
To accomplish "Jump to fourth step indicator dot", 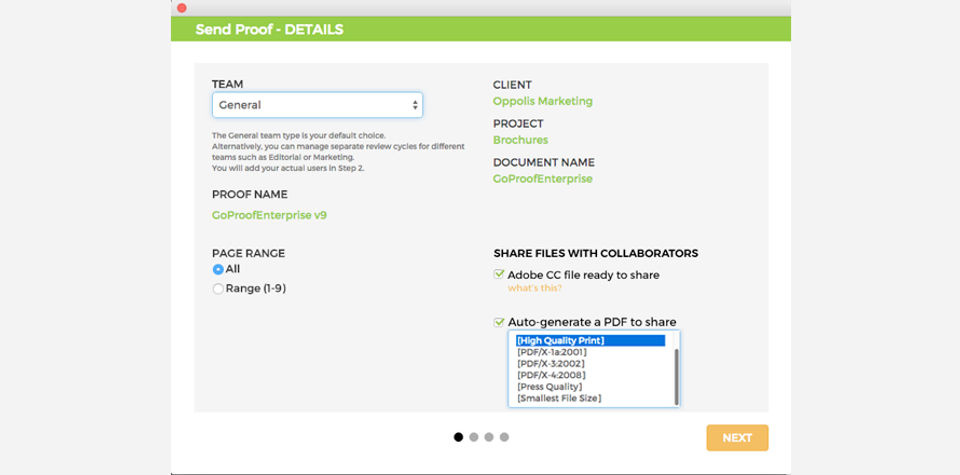I will [504, 437].
